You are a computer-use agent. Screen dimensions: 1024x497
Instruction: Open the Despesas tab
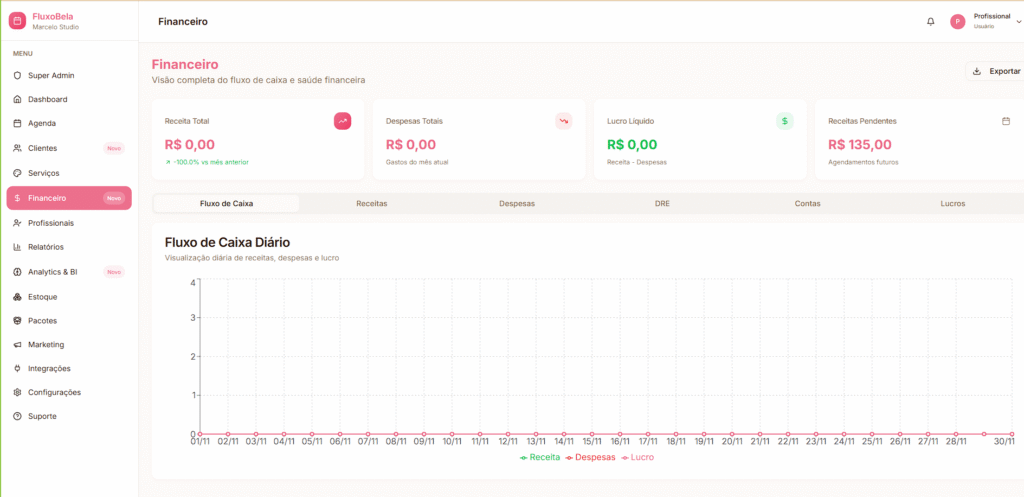517,203
